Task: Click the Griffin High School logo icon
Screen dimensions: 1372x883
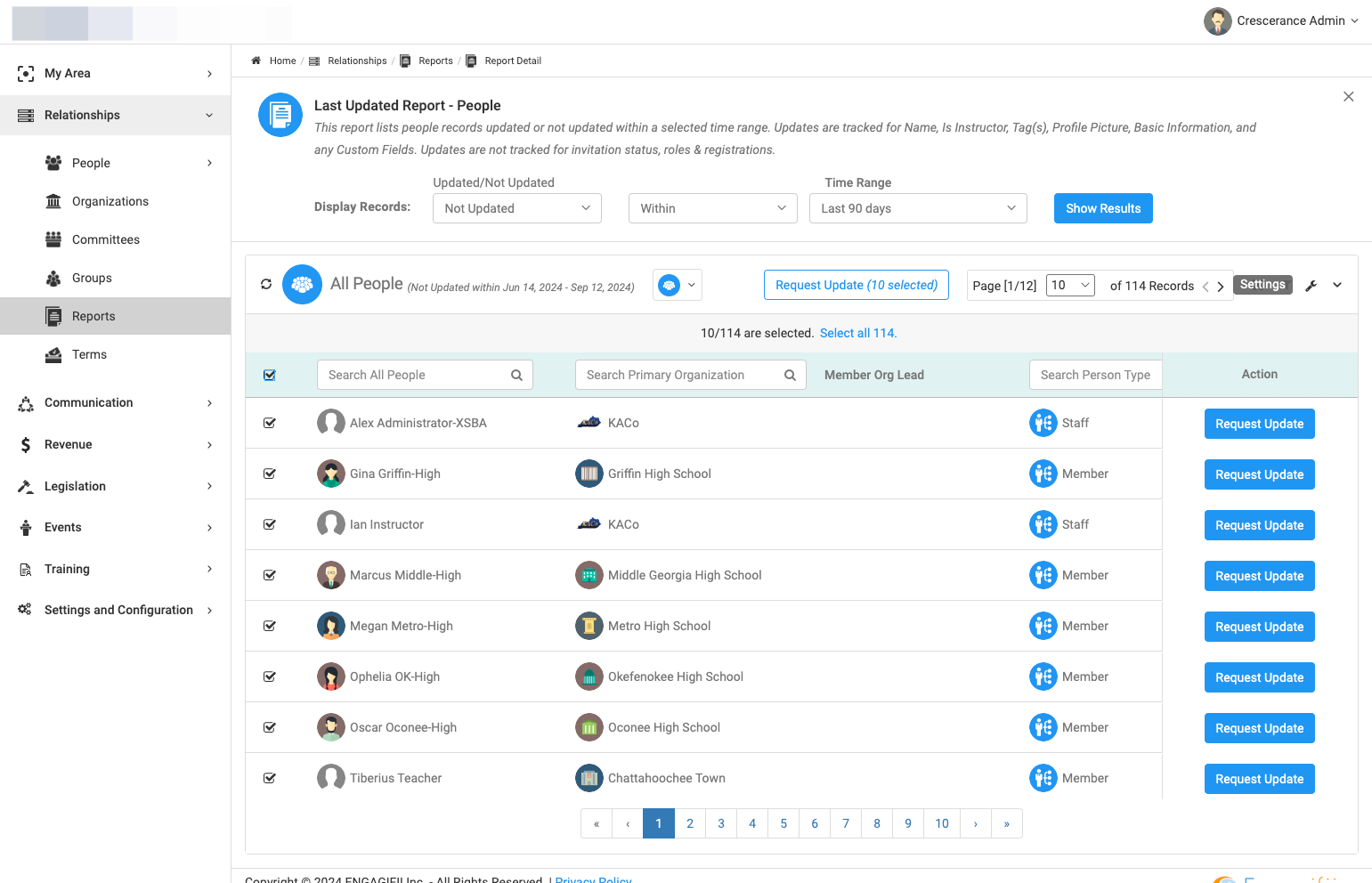Action: [x=589, y=474]
